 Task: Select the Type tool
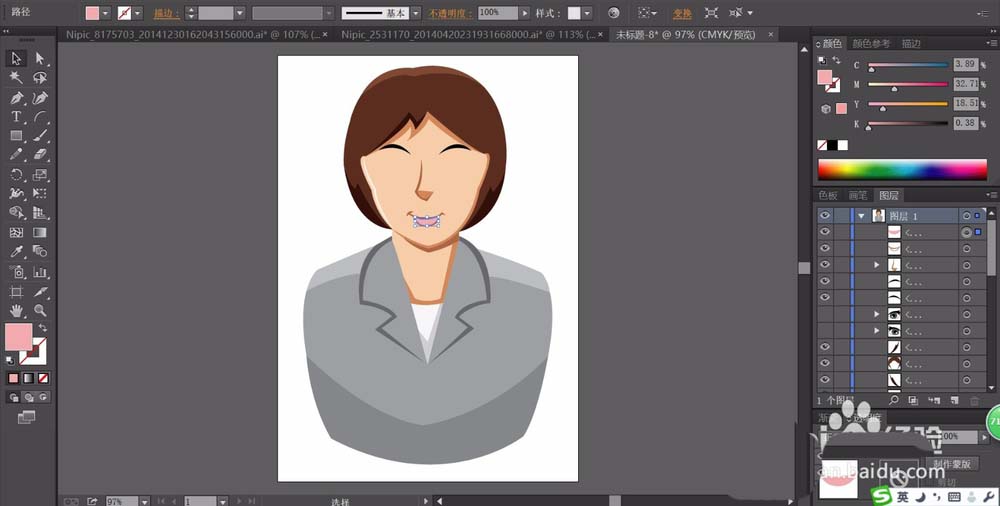[17, 117]
